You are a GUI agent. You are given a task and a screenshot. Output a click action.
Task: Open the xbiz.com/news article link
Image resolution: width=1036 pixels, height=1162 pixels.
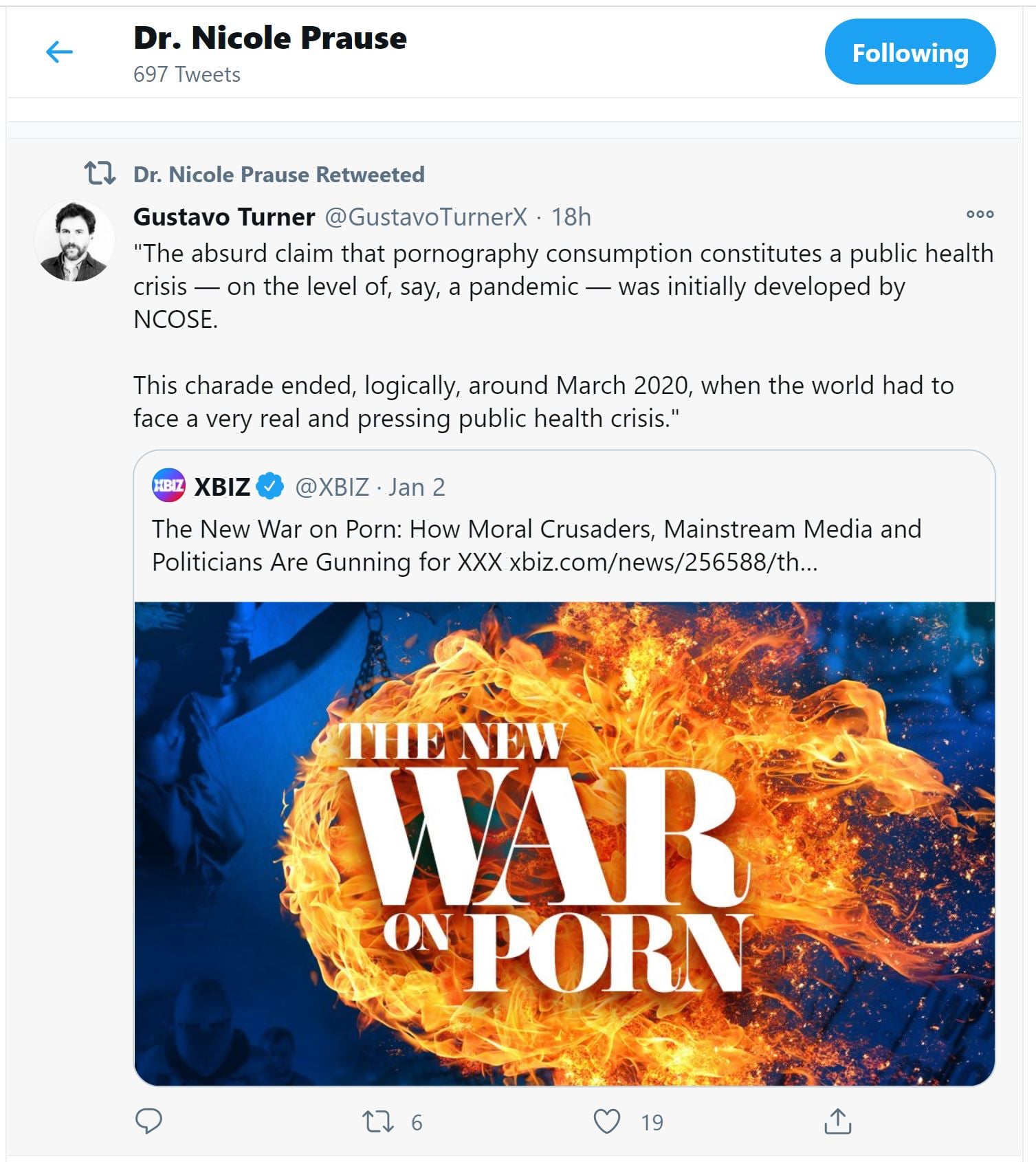pos(663,562)
